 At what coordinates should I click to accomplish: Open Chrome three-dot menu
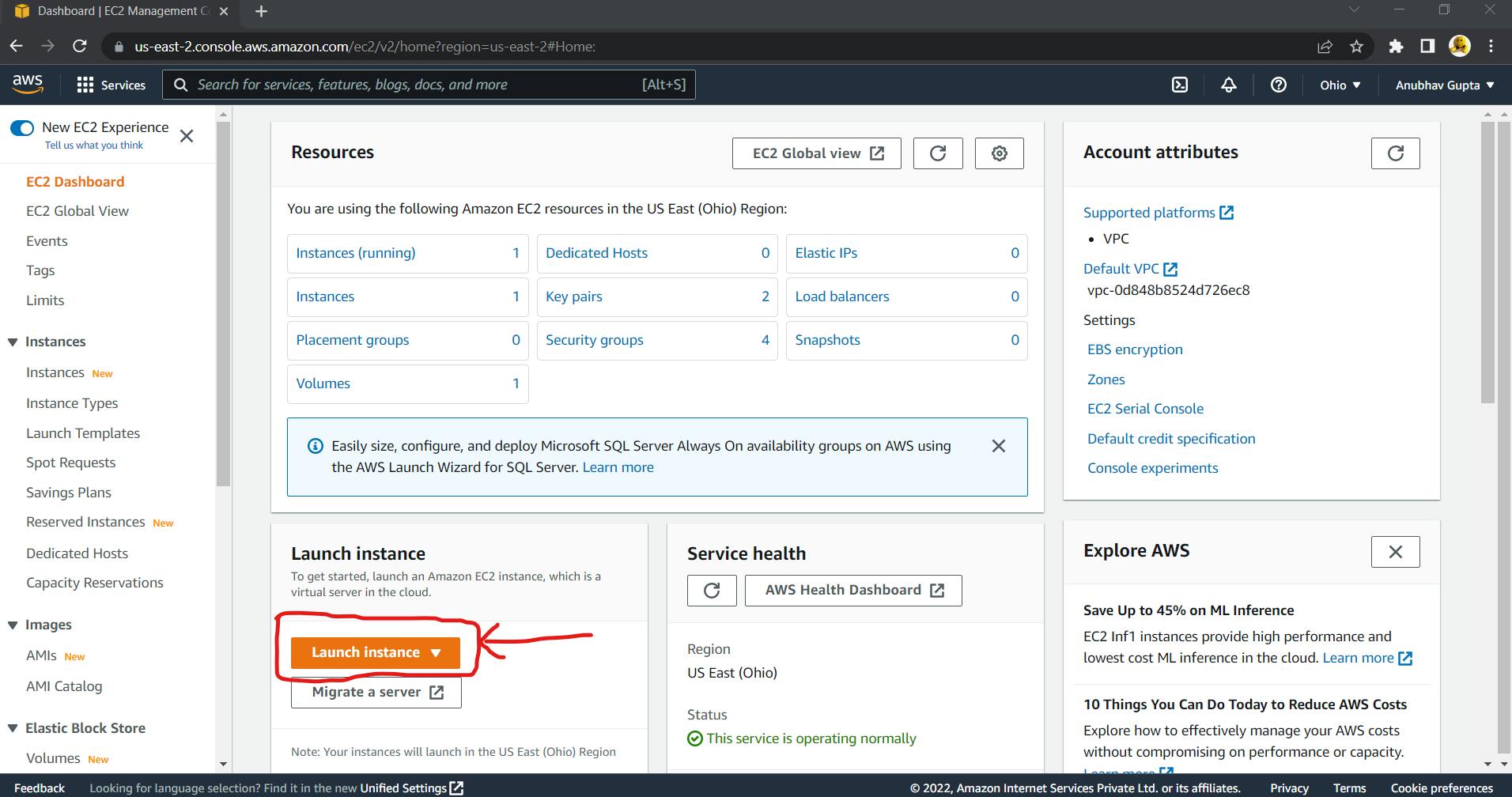pyautogui.click(x=1491, y=47)
